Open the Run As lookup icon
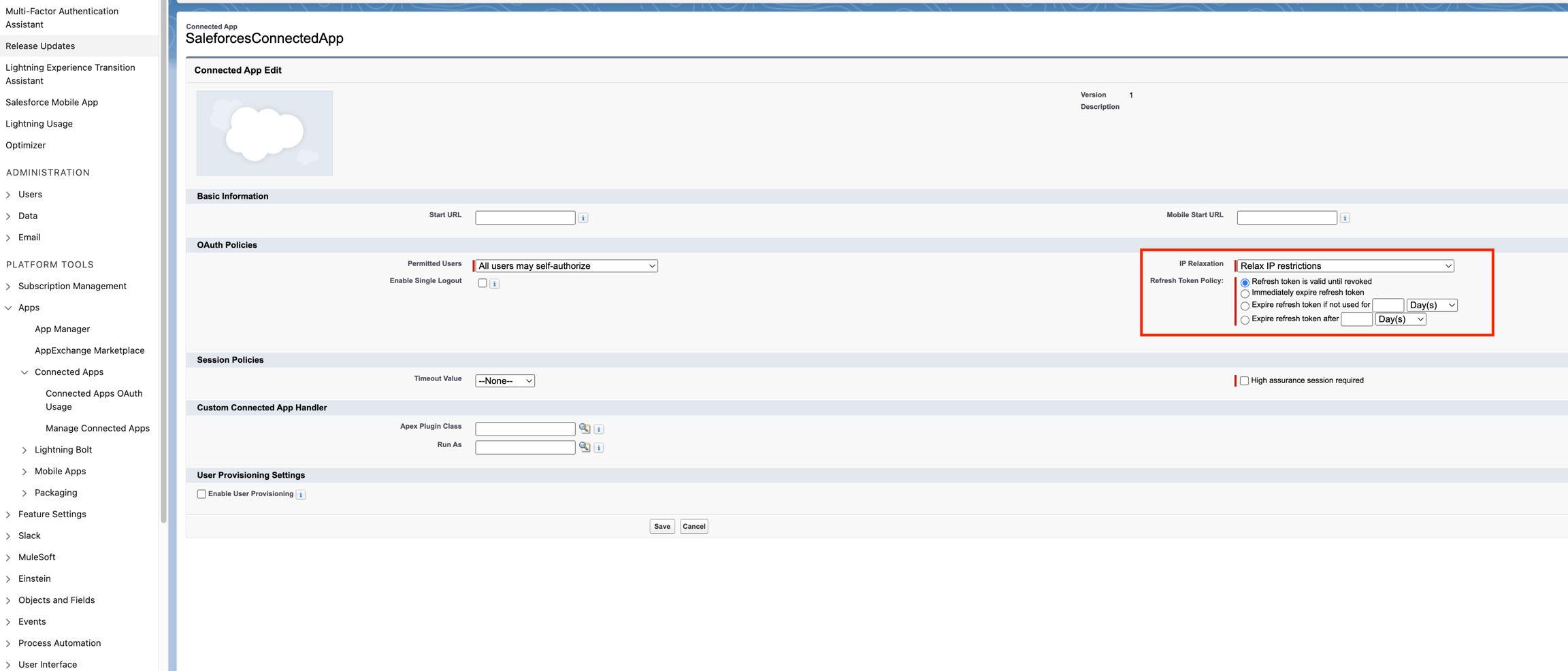 [585, 447]
